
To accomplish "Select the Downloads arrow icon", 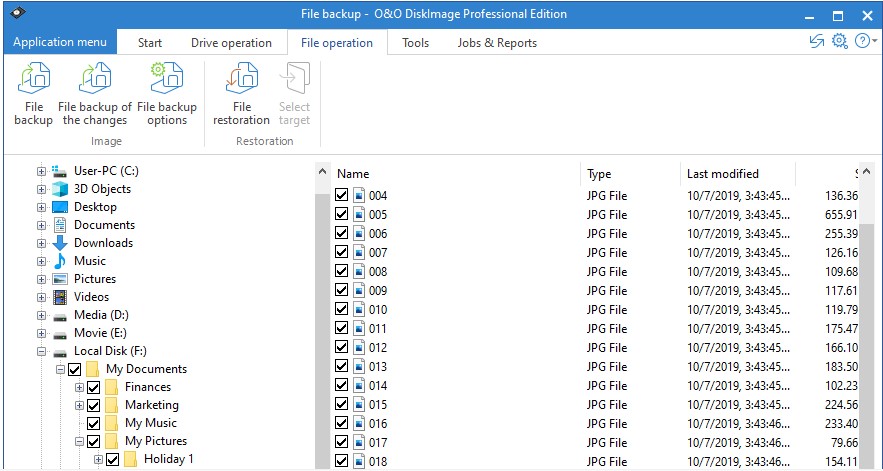I will (60, 243).
